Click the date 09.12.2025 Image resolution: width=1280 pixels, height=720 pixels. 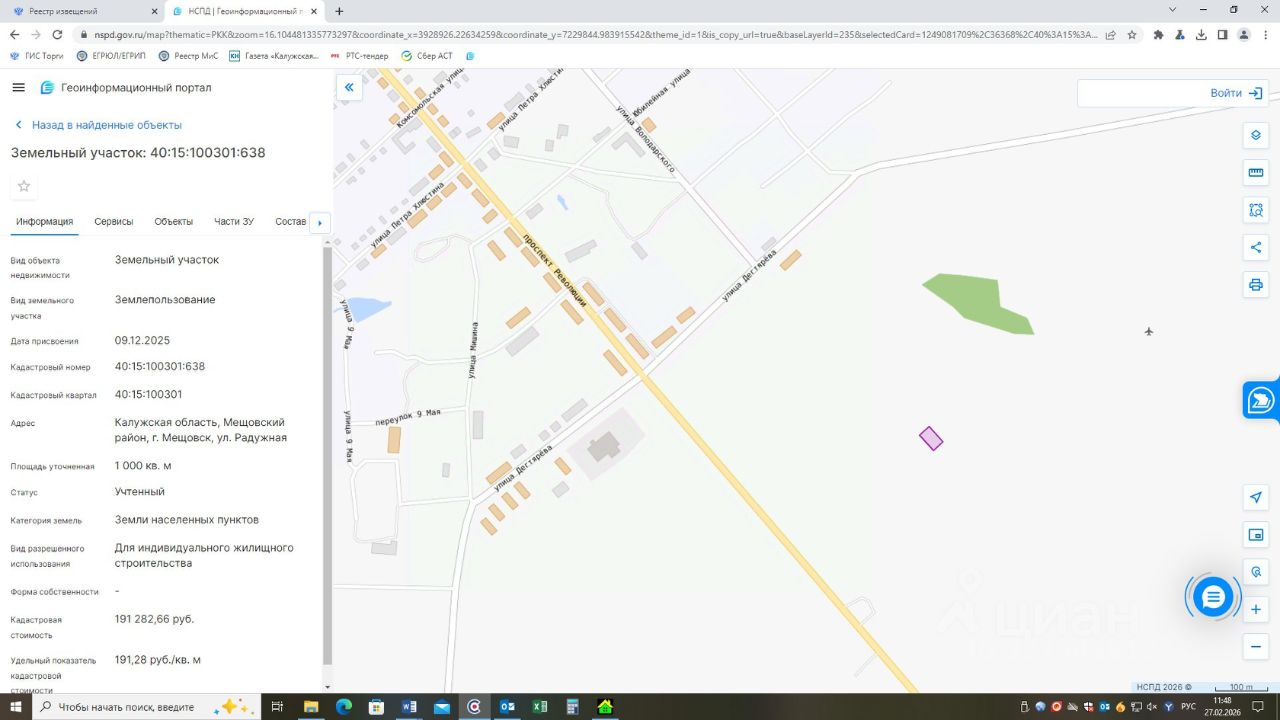[x=142, y=340]
